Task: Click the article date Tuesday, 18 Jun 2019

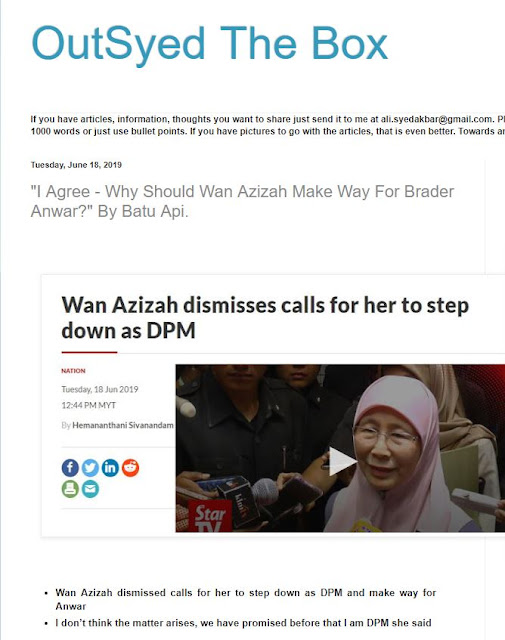Action: tap(100, 389)
